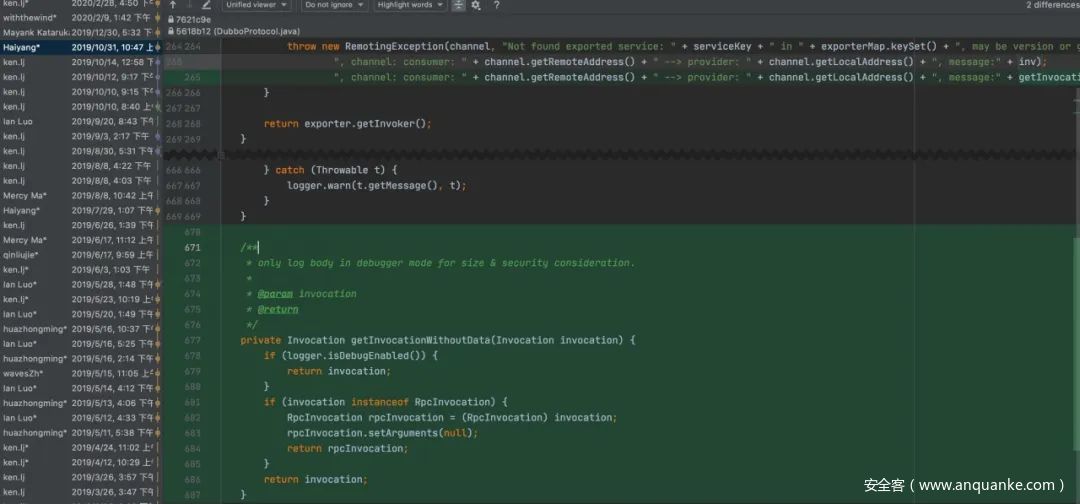Image resolution: width=1080 pixels, height=504 pixels.
Task: Select the Haiyang 2019/10/31 commit
Action: point(78,47)
